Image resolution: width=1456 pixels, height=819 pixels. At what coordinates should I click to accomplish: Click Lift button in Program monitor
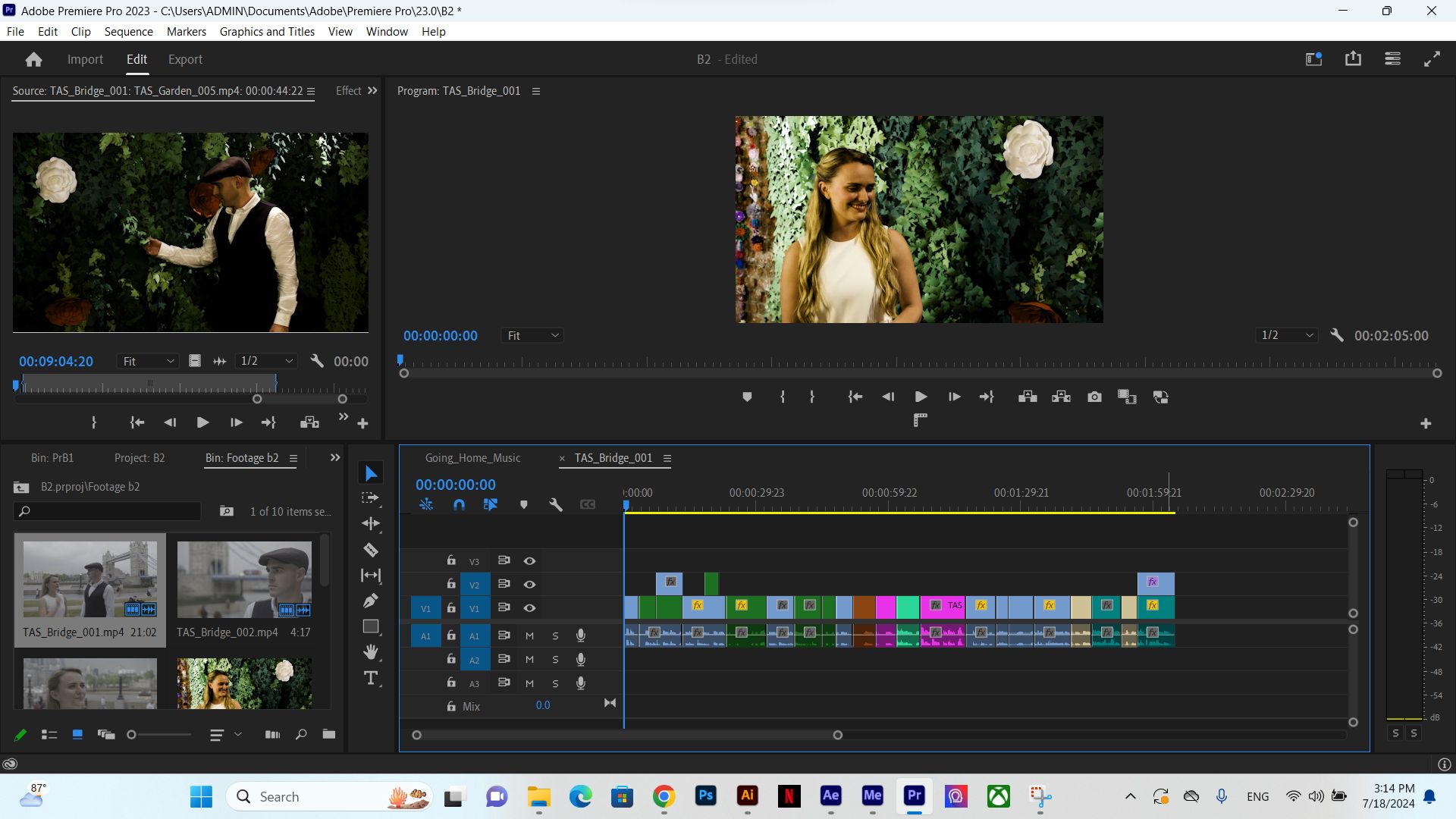pyautogui.click(x=1028, y=397)
